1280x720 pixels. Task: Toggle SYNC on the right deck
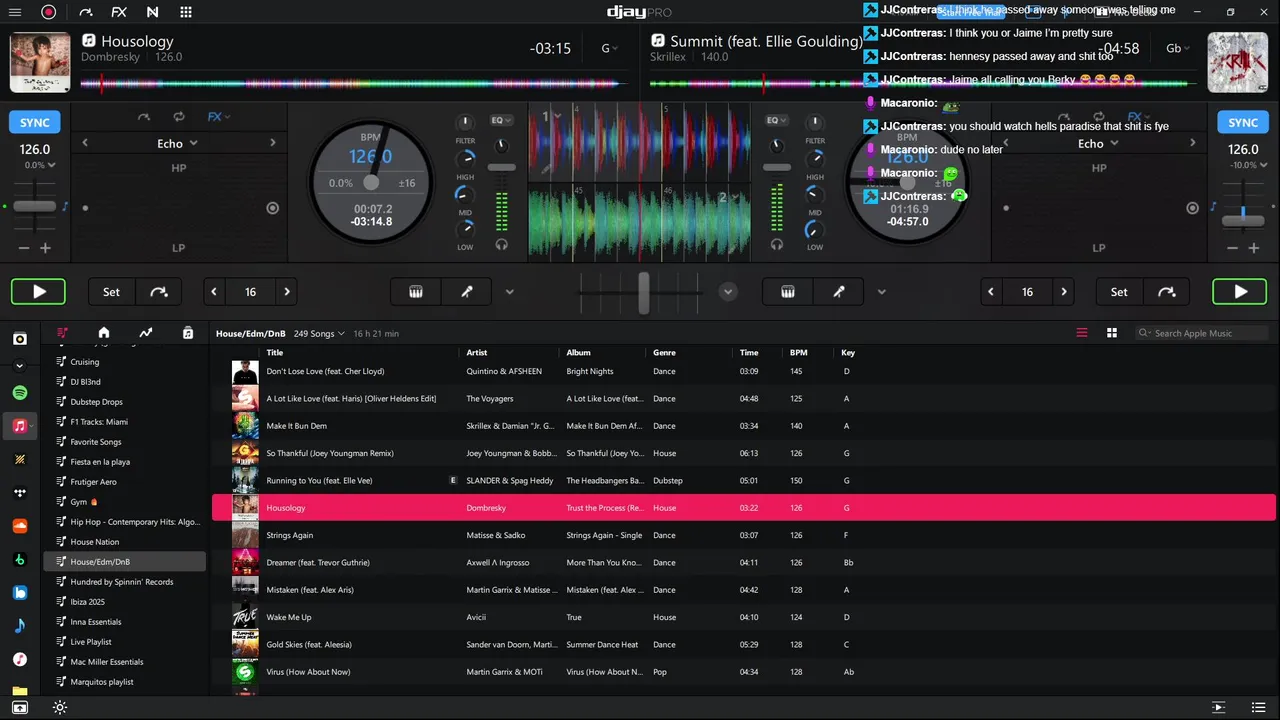point(1243,123)
